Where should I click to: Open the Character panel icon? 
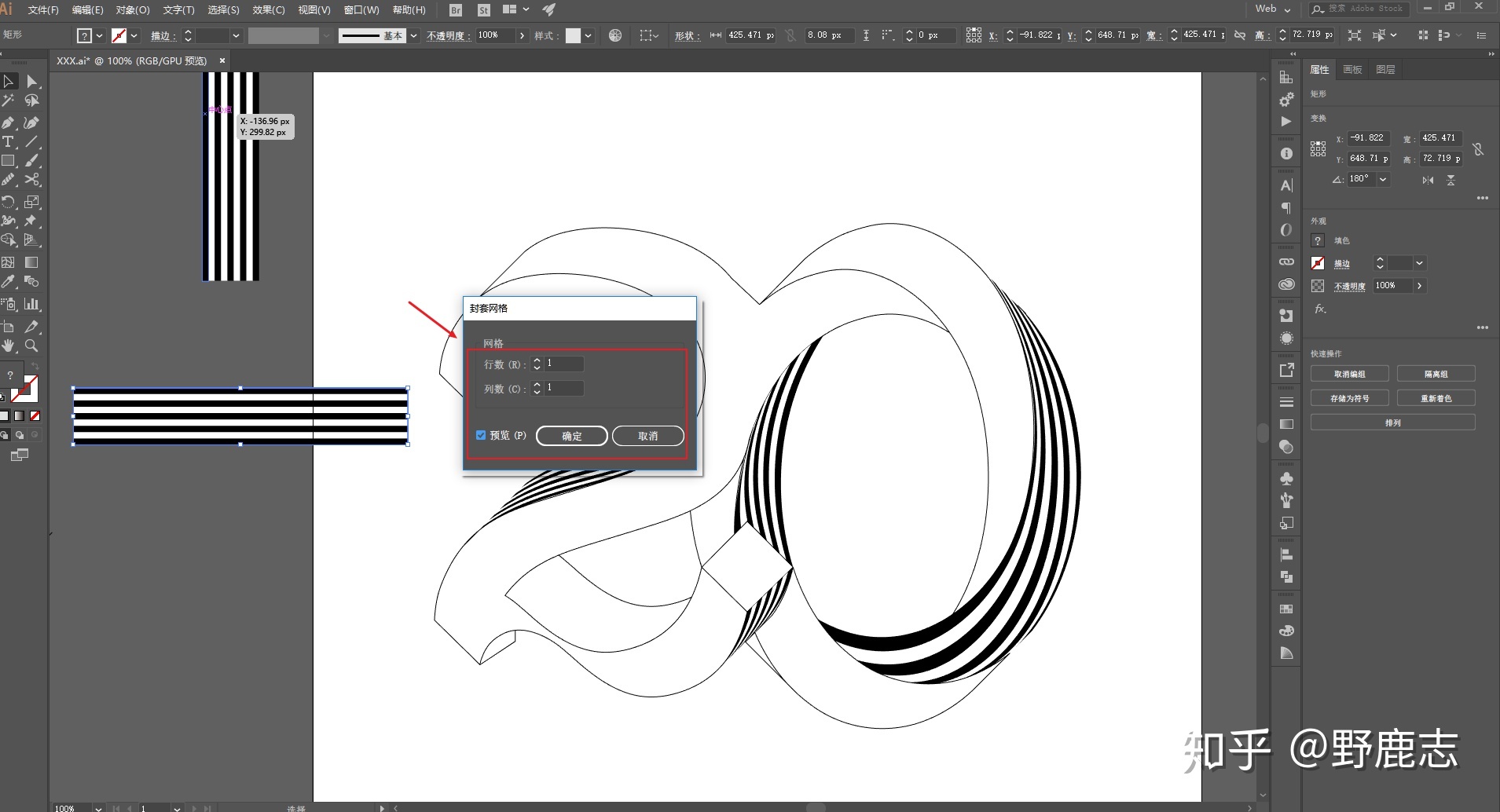click(1286, 185)
